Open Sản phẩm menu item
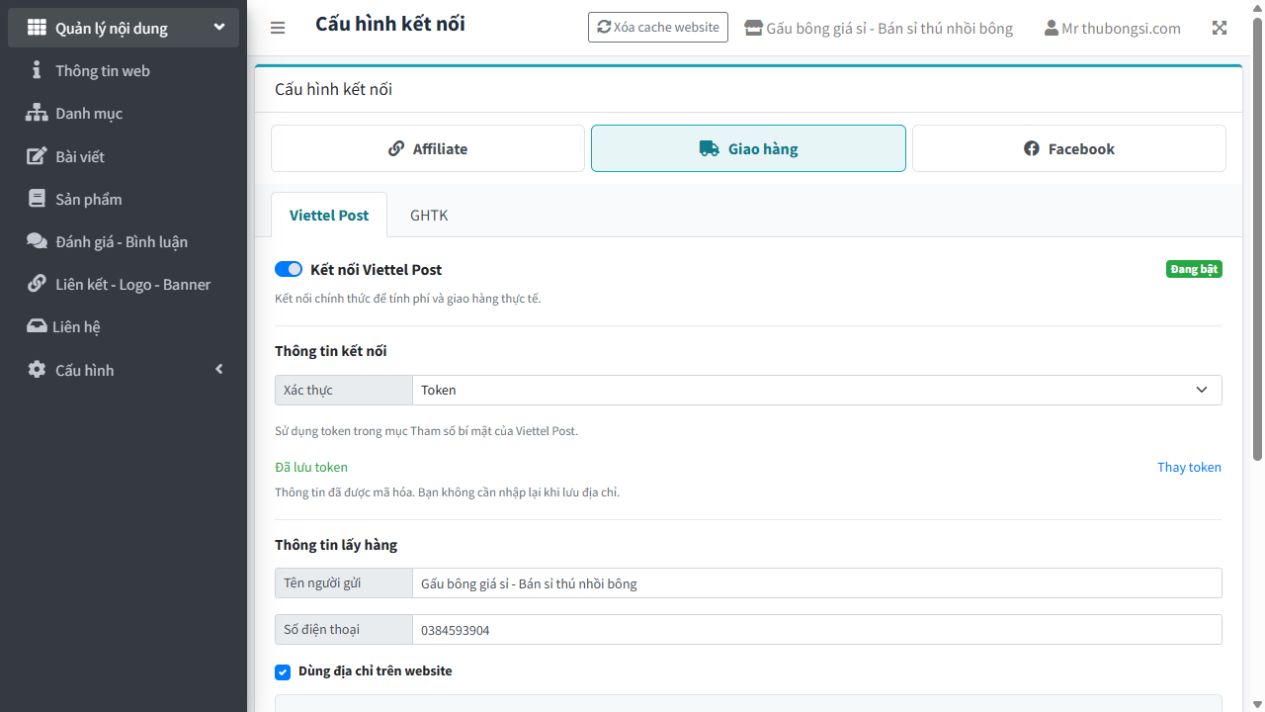This screenshot has height=712, width=1265. click(x=123, y=199)
